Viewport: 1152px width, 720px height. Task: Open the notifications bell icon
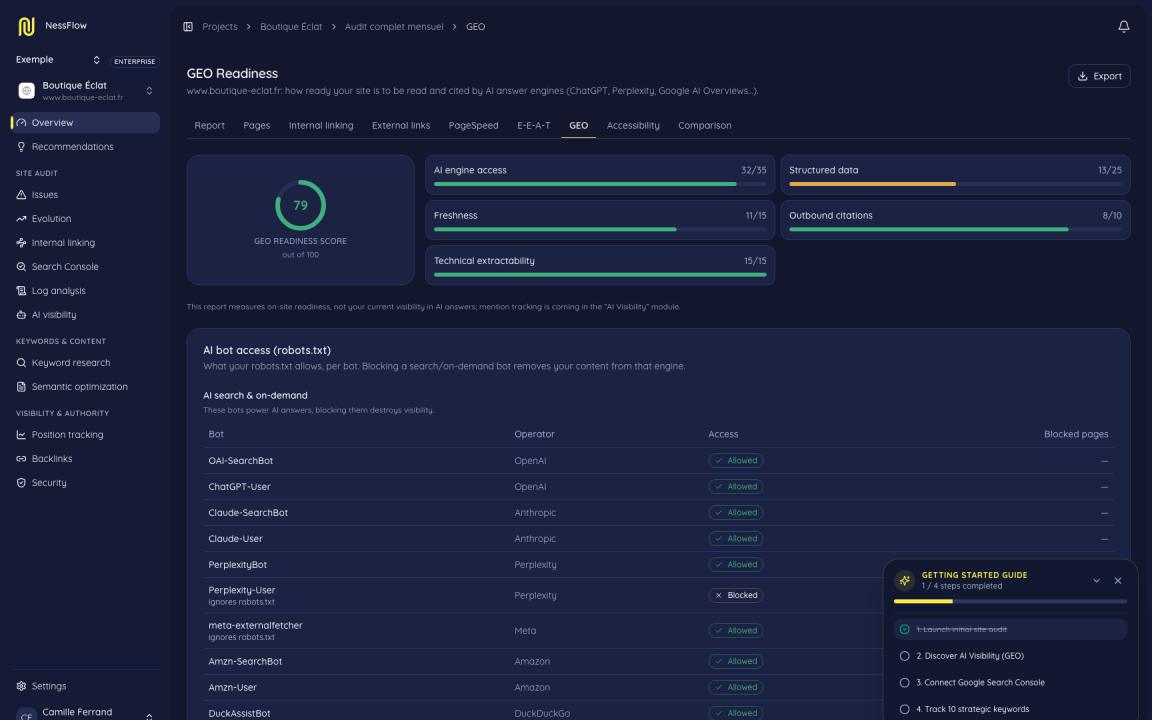click(x=1123, y=26)
